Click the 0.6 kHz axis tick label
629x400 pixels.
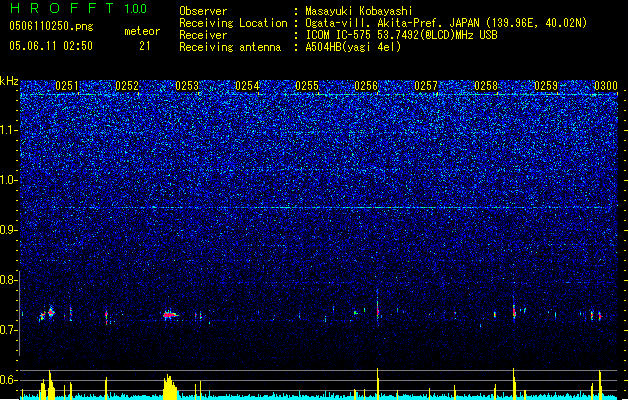pyautogui.click(x=8, y=380)
